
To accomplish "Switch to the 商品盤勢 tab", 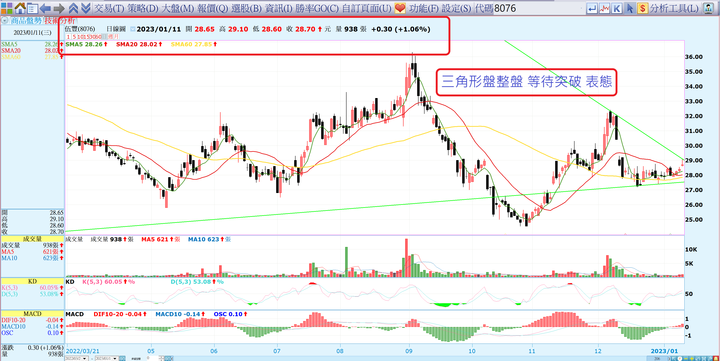I will (26, 21).
